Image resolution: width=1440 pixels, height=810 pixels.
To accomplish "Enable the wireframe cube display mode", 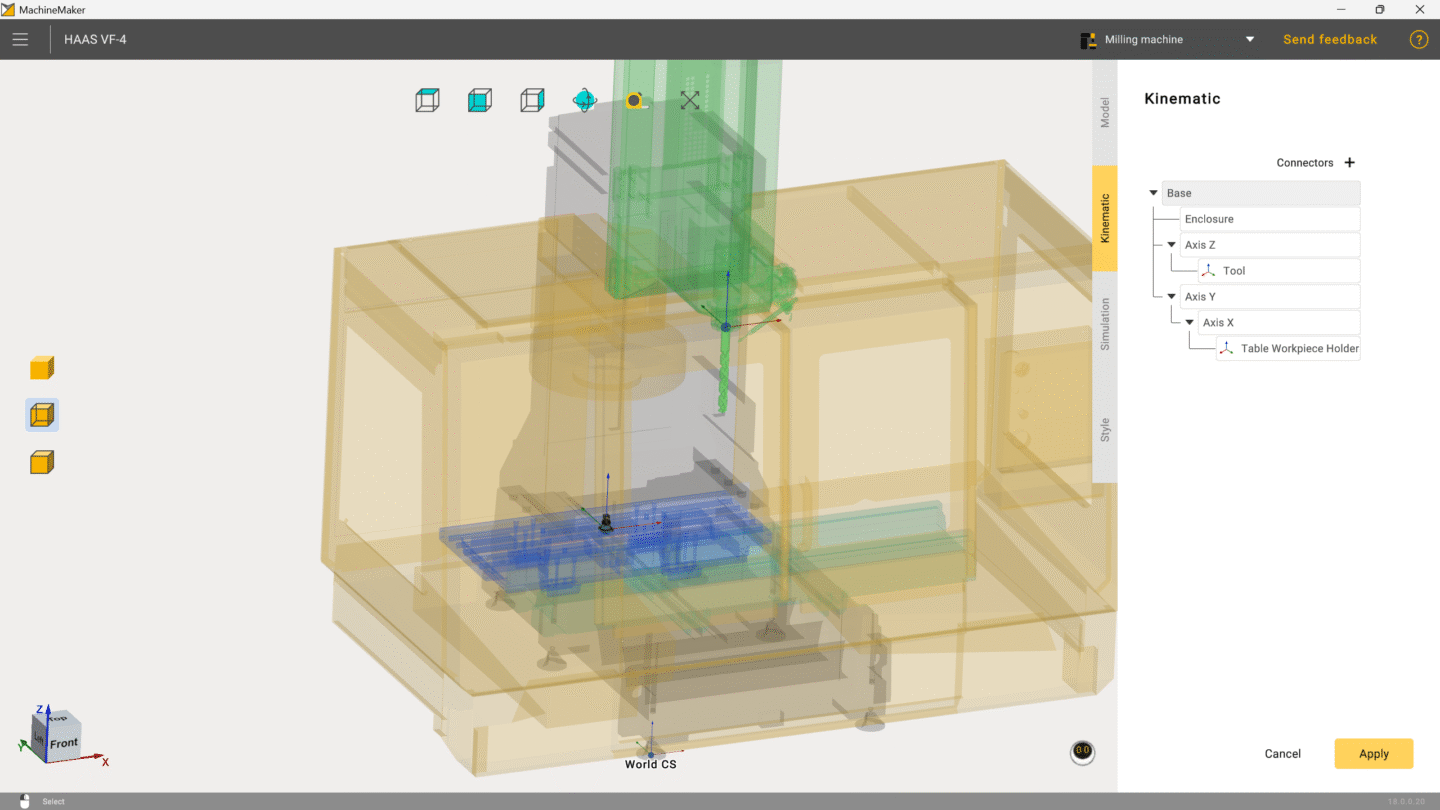I will (x=42, y=414).
